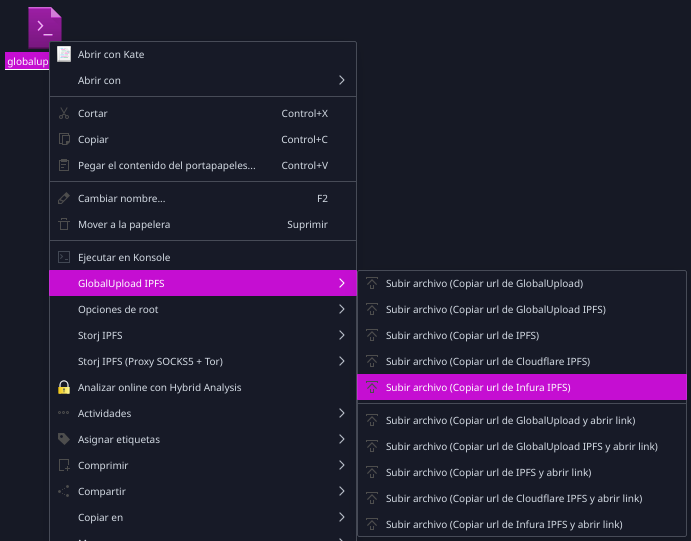
Task: Click upload icon for GlobalUpload IPFS y abrir link
Action: (x=372, y=446)
